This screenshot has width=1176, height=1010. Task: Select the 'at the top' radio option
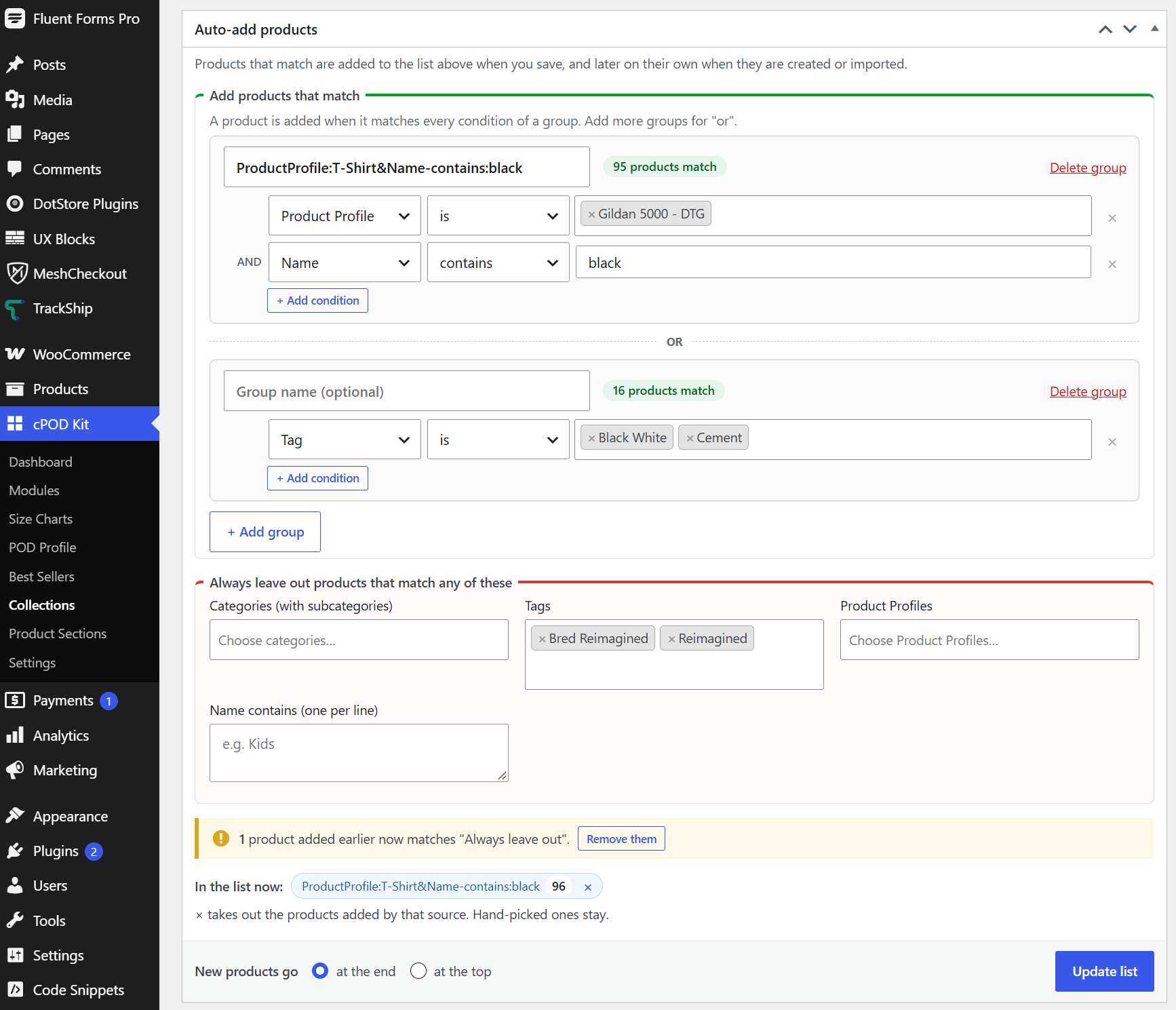click(418, 971)
